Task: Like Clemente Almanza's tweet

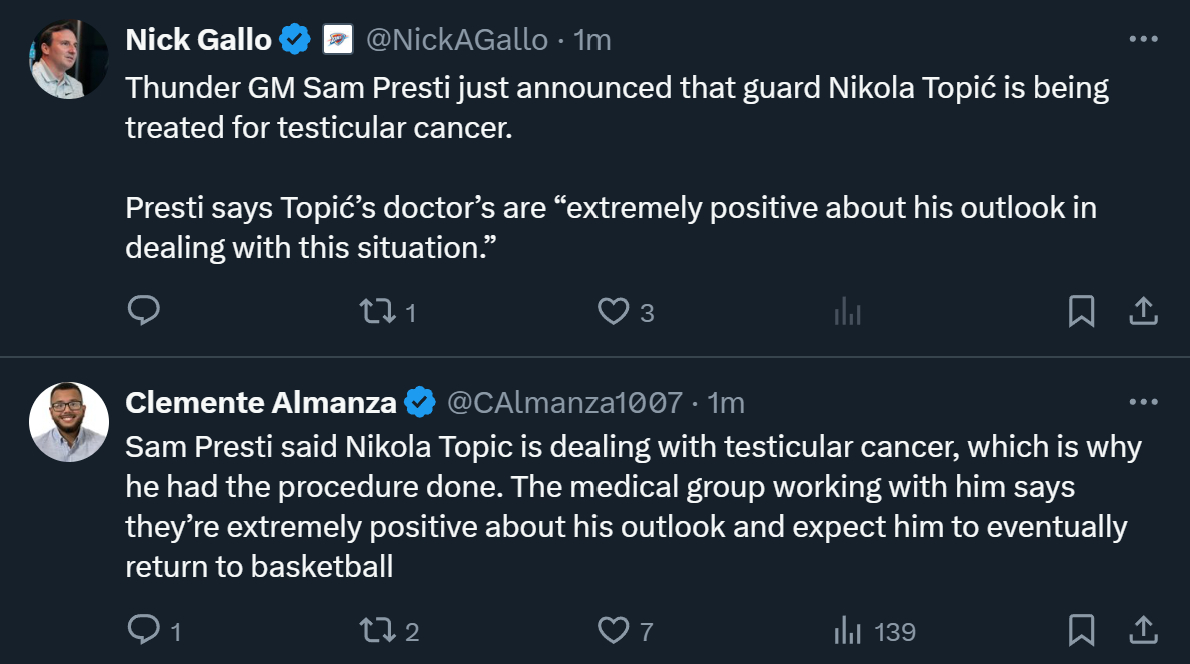Action: 613,630
